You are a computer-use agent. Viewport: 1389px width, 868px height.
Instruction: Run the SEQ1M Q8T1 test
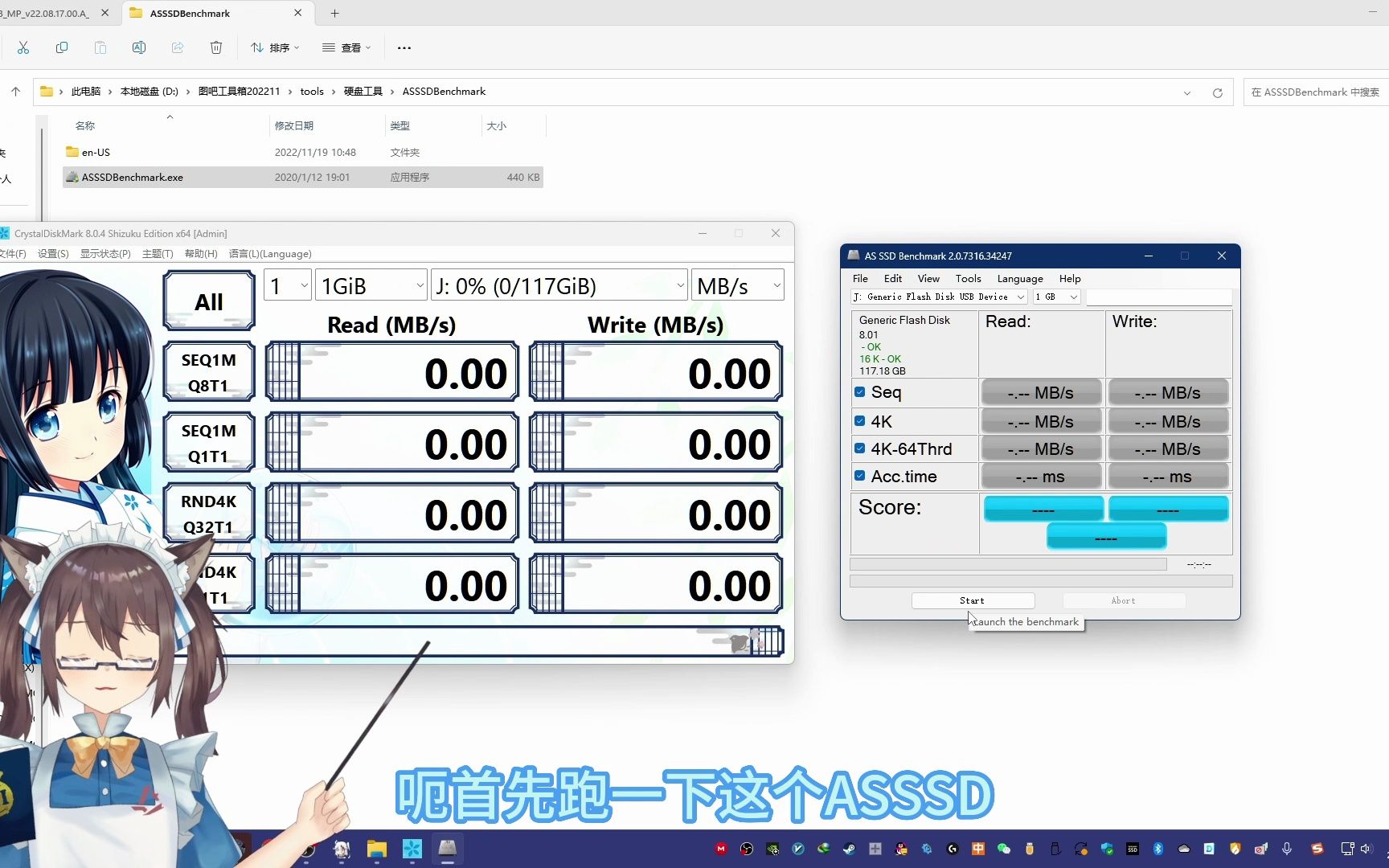pyautogui.click(x=209, y=372)
